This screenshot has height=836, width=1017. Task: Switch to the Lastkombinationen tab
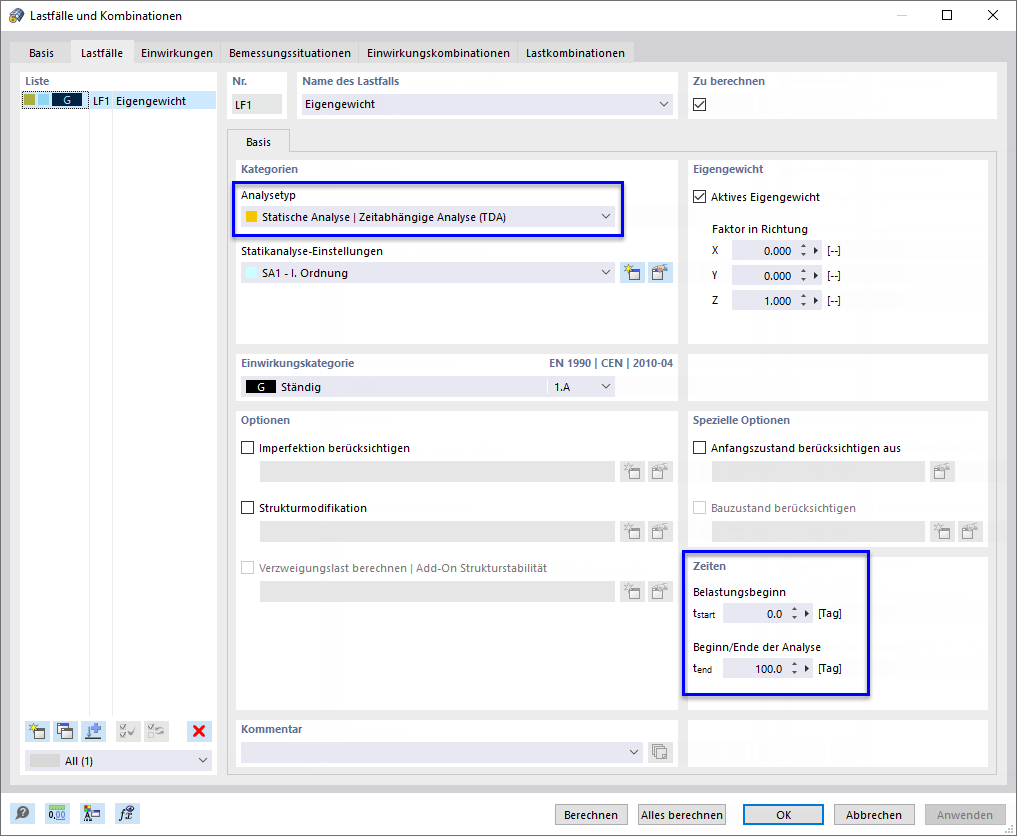coord(575,51)
